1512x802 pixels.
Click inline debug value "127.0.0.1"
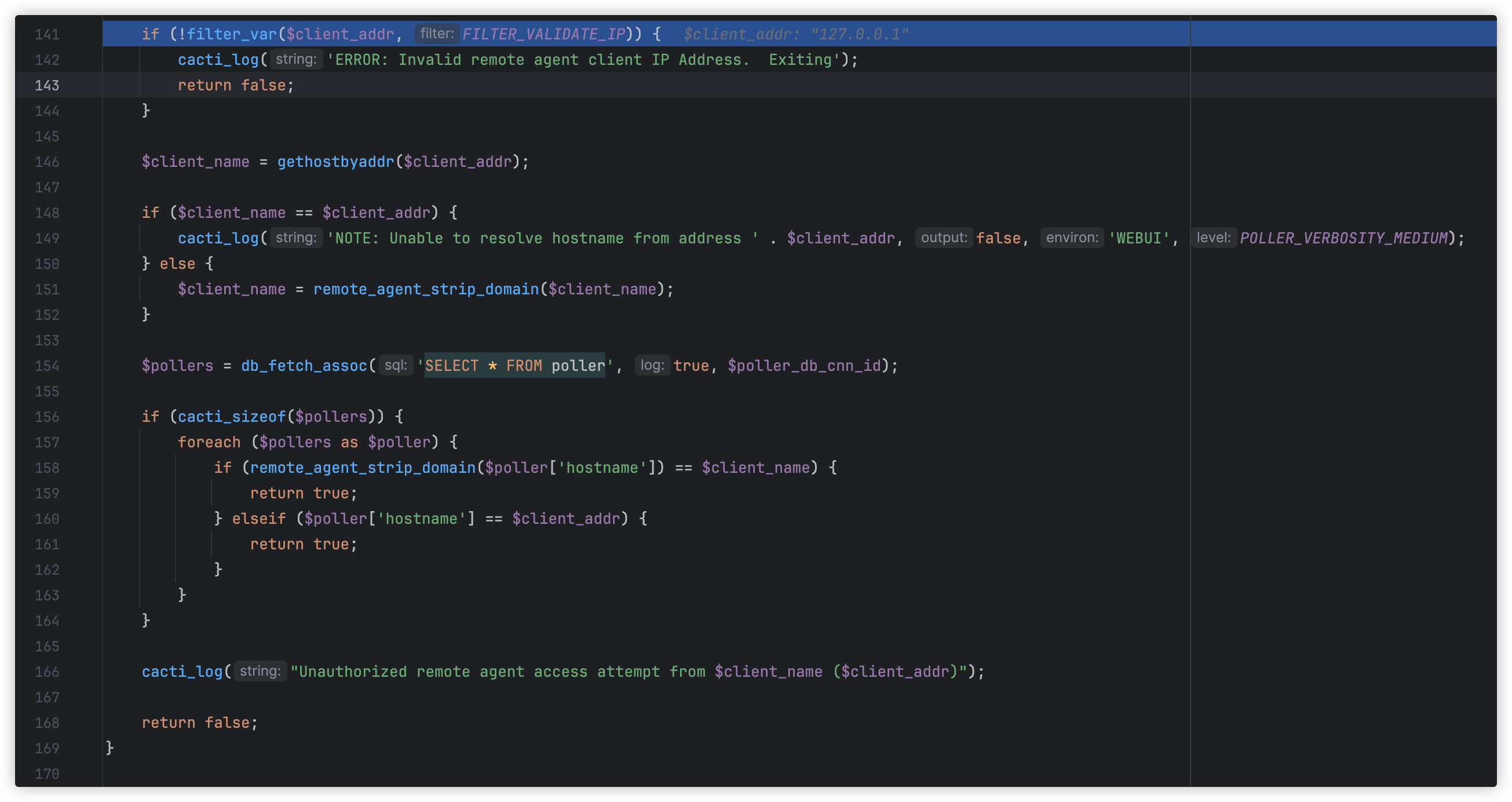click(859, 34)
